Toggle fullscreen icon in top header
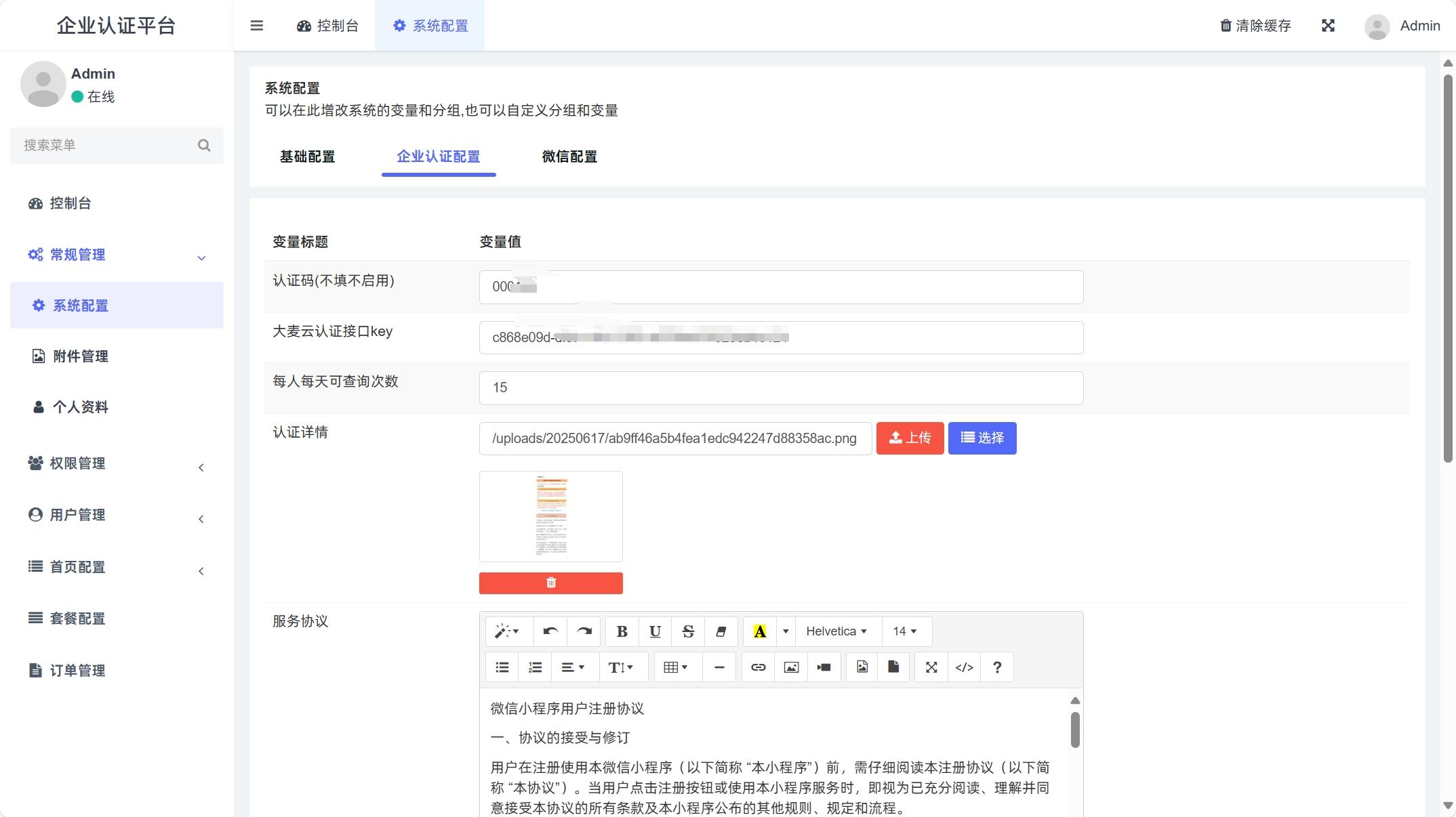1456x817 pixels. click(1328, 26)
